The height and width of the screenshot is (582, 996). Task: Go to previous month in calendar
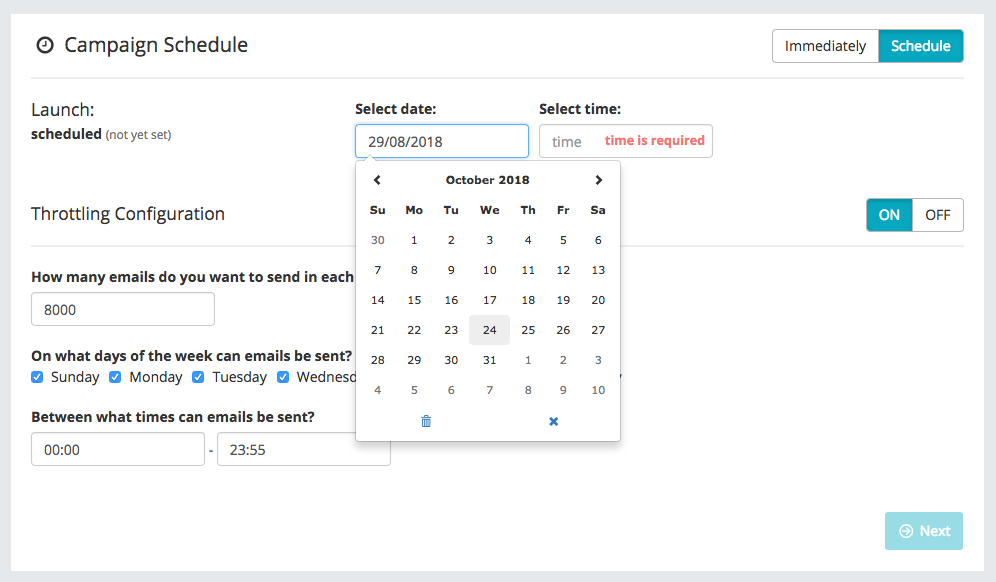[x=377, y=180]
